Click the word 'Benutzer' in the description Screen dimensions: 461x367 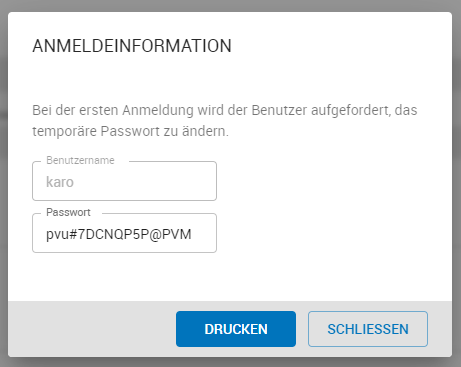point(279,110)
